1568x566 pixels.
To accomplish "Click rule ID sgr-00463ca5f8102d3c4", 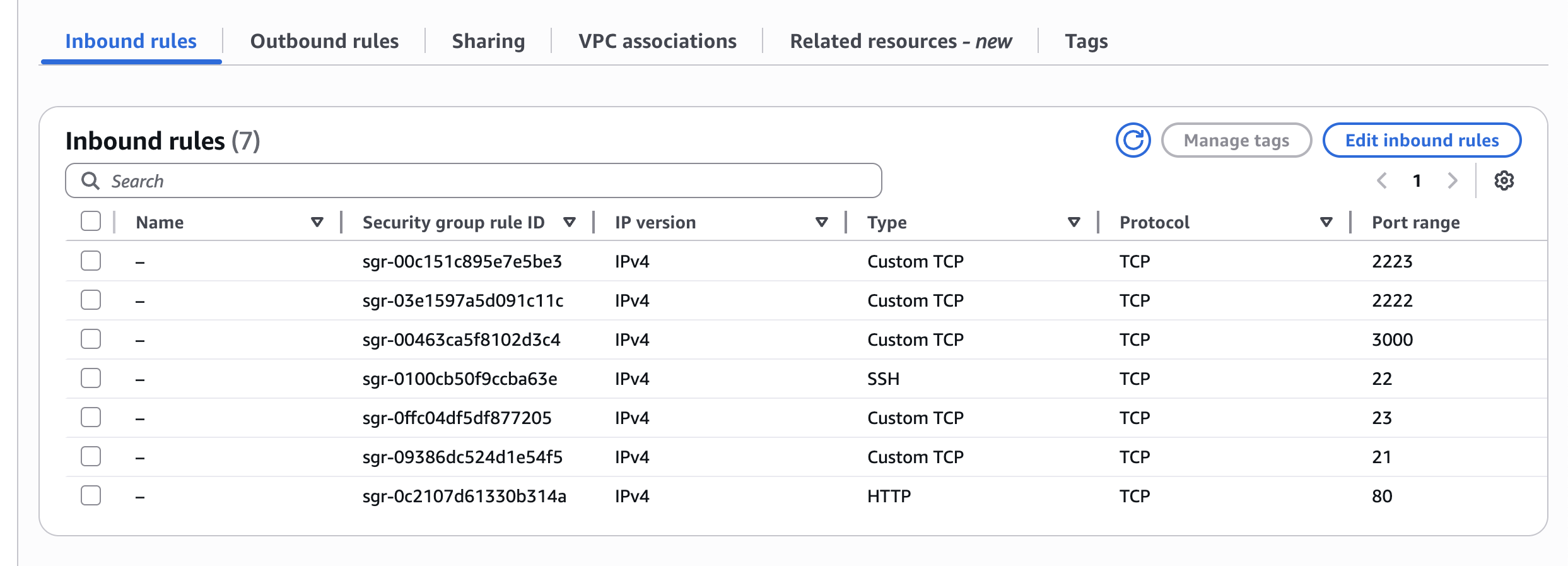I will 461,339.
